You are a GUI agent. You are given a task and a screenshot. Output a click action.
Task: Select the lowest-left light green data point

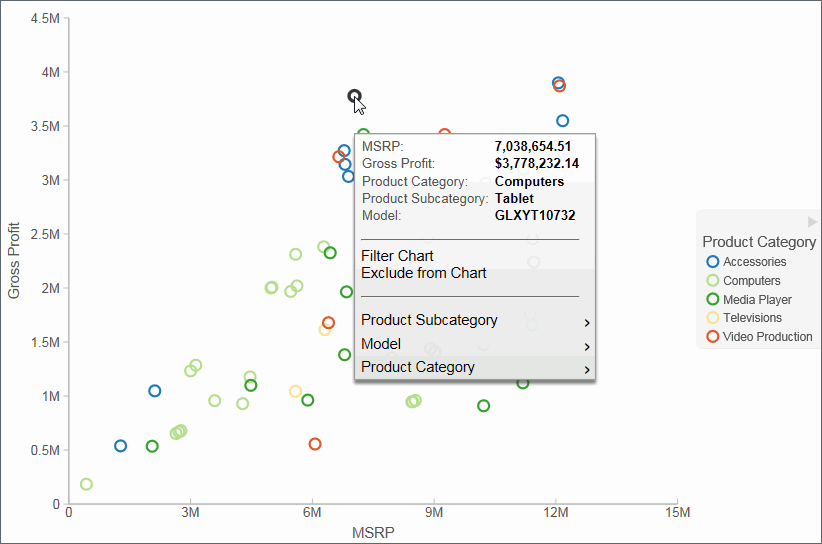click(86, 485)
